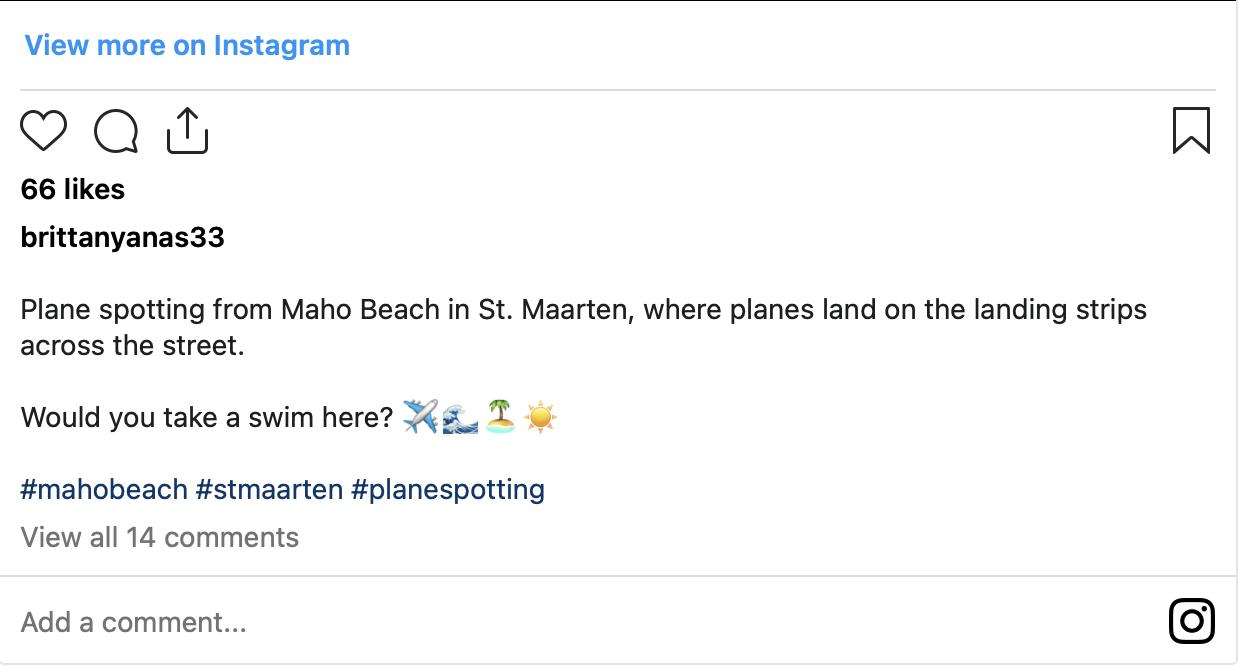Visit the brittanyanas33 profile
This screenshot has width=1238, height=666.
(x=122, y=238)
